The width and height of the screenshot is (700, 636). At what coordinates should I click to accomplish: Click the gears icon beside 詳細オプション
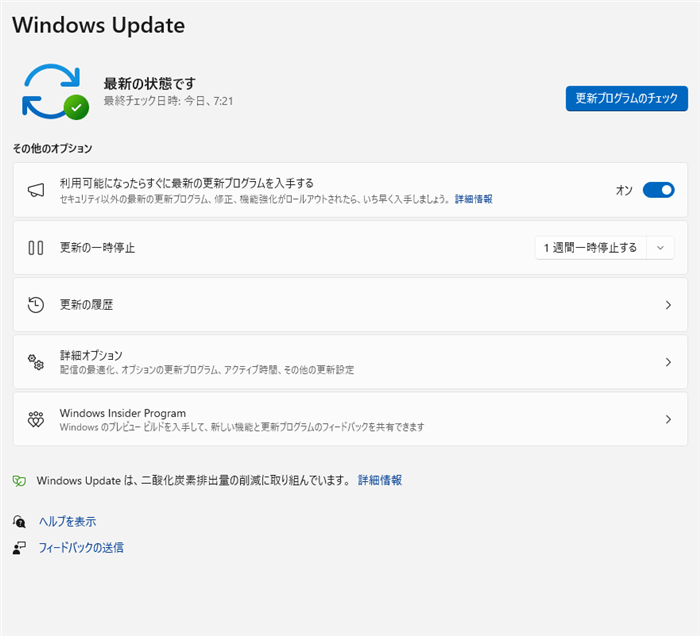coord(36,362)
